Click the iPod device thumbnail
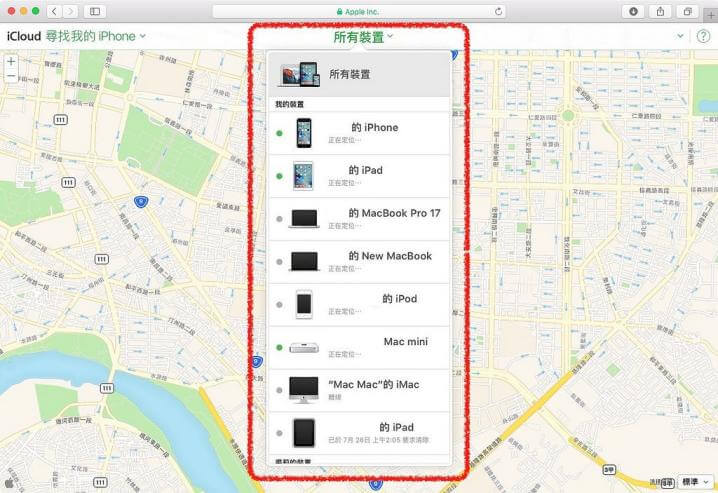The image size is (718, 493). point(304,304)
